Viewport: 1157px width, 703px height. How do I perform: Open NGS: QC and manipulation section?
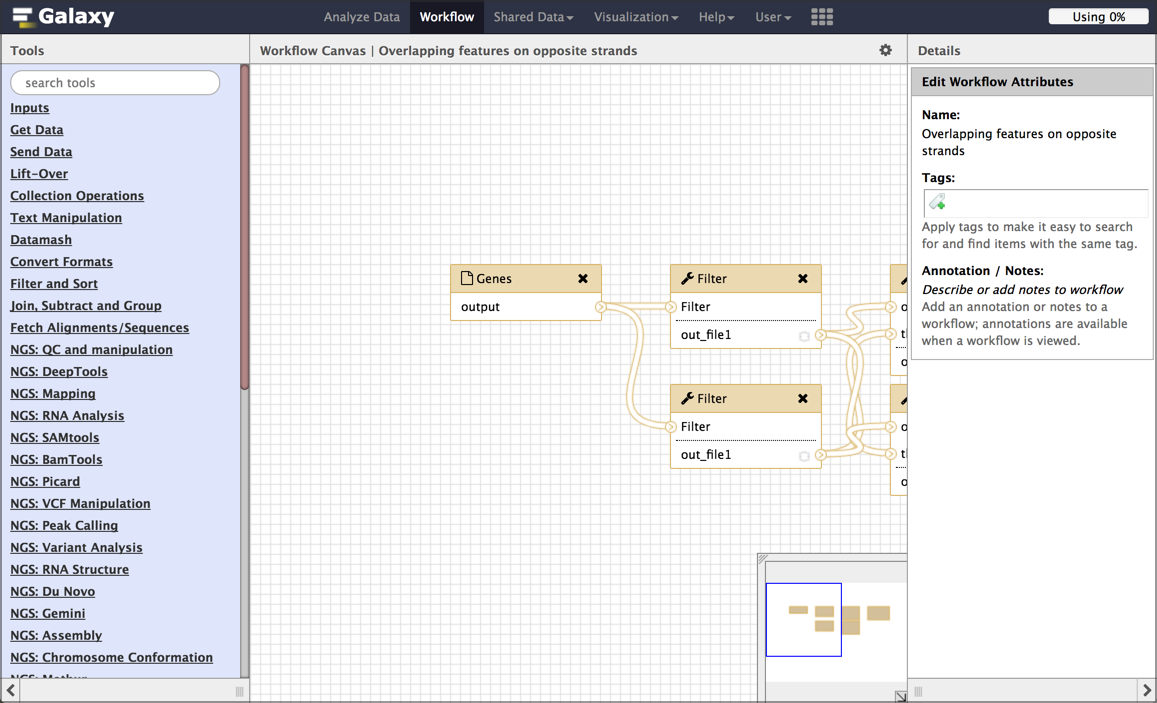pyautogui.click(x=91, y=350)
